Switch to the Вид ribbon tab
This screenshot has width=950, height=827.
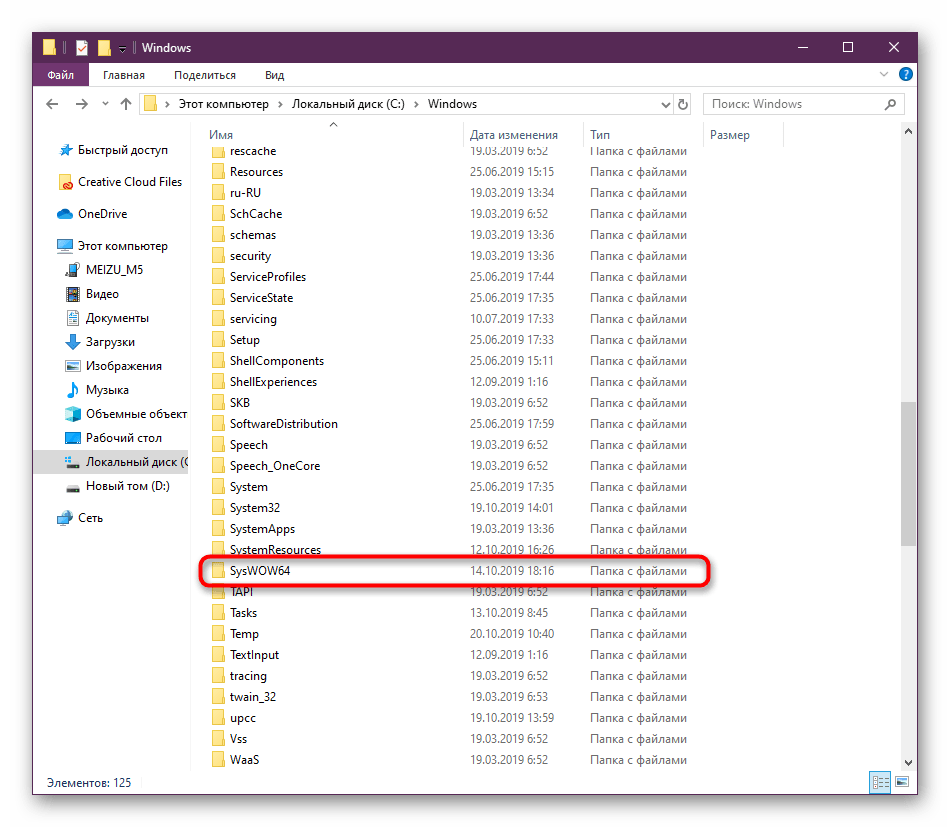coord(274,75)
